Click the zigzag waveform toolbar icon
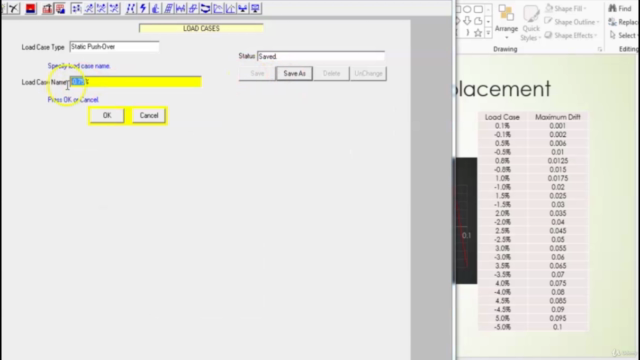The height and width of the screenshot is (360, 640). click(180, 9)
